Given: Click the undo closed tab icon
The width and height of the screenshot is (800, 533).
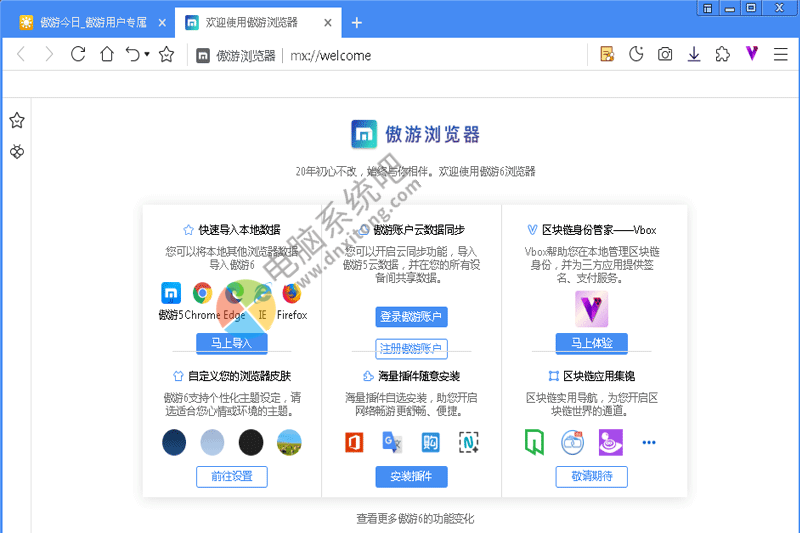Looking at the screenshot, I should click(133, 54).
